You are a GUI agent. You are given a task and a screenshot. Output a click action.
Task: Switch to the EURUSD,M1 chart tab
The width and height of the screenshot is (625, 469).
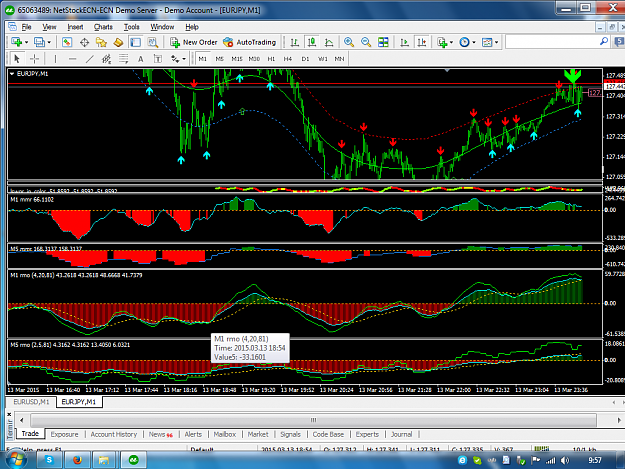[x=31, y=402]
